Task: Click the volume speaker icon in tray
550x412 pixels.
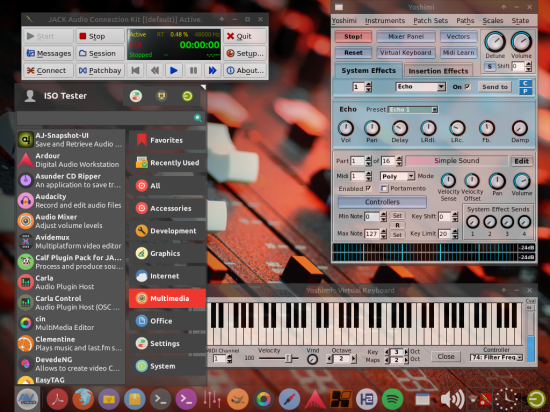Action: (x=452, y=399)
